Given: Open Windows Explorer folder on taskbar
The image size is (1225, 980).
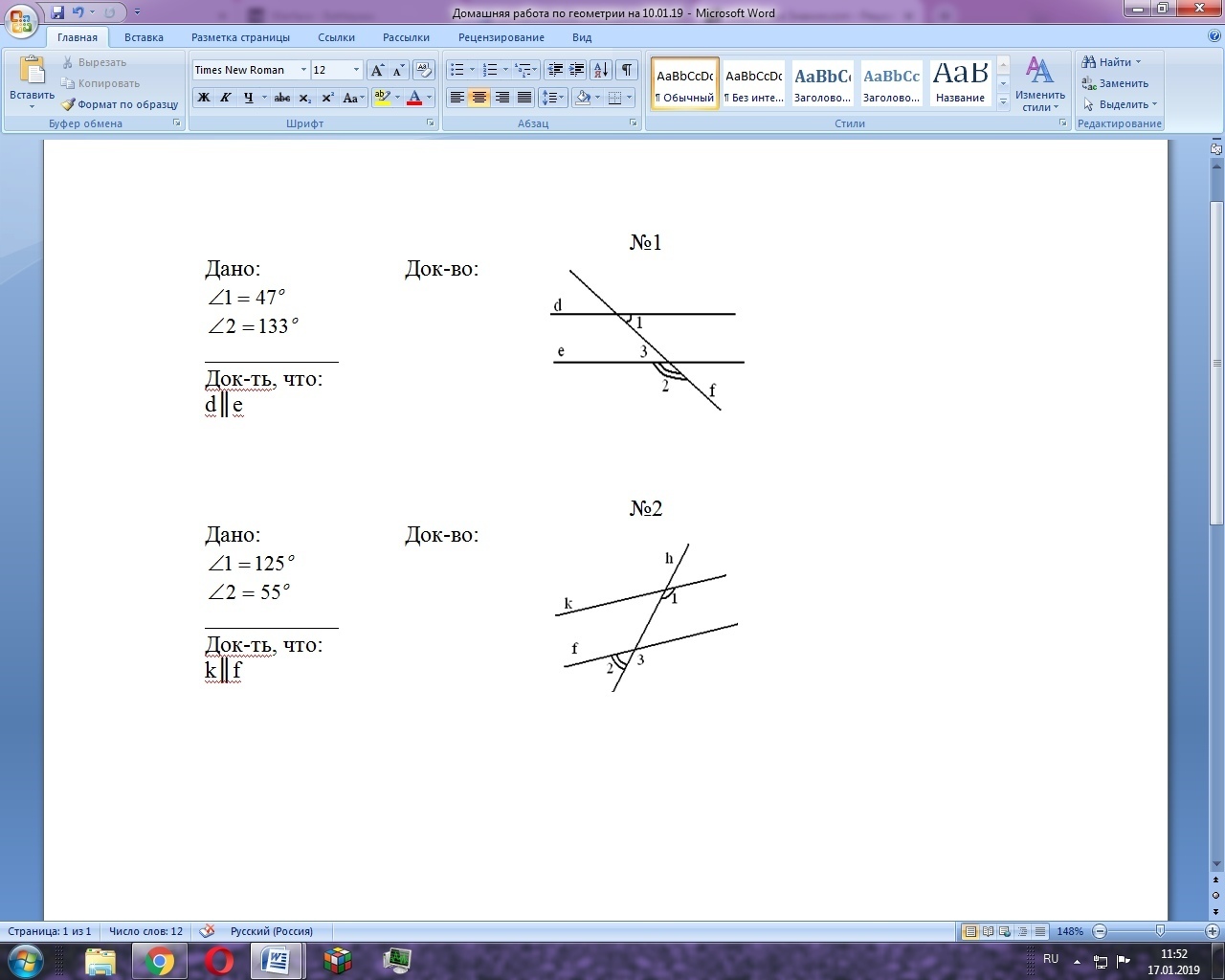Looking at the screenshot, I should coord(100,960).
